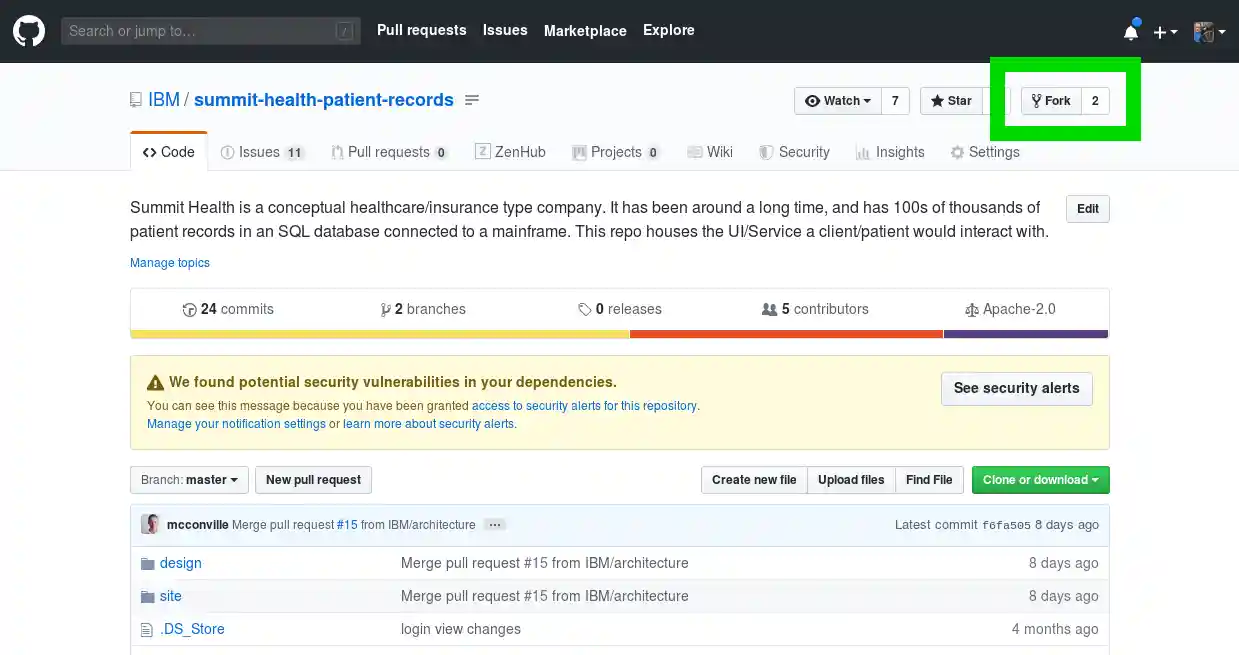1239x655 pixels.
Task: Open the Watch dropdown
Action: coord(838,101)
